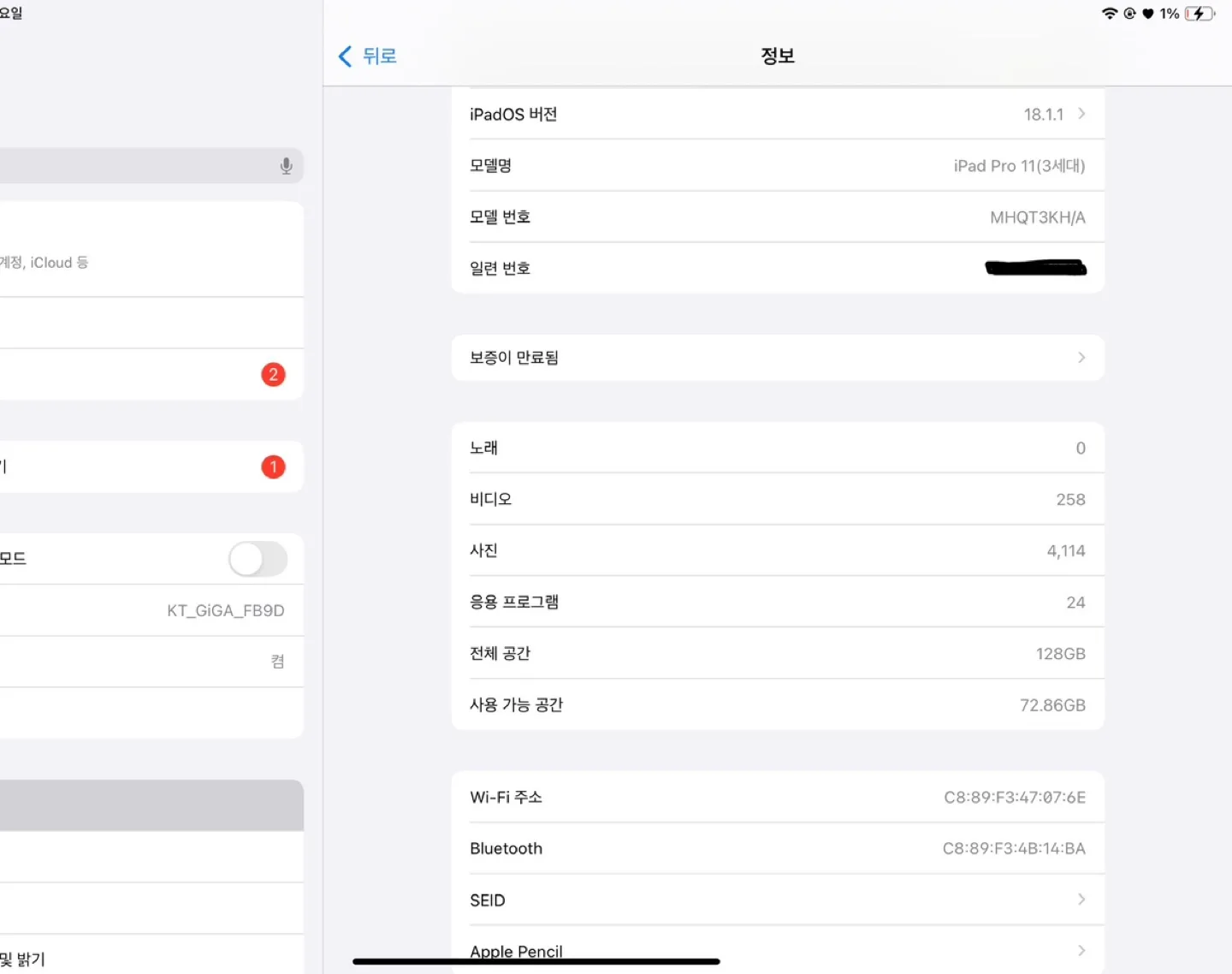Click the battery charging icon

(x=1199, y=14)
